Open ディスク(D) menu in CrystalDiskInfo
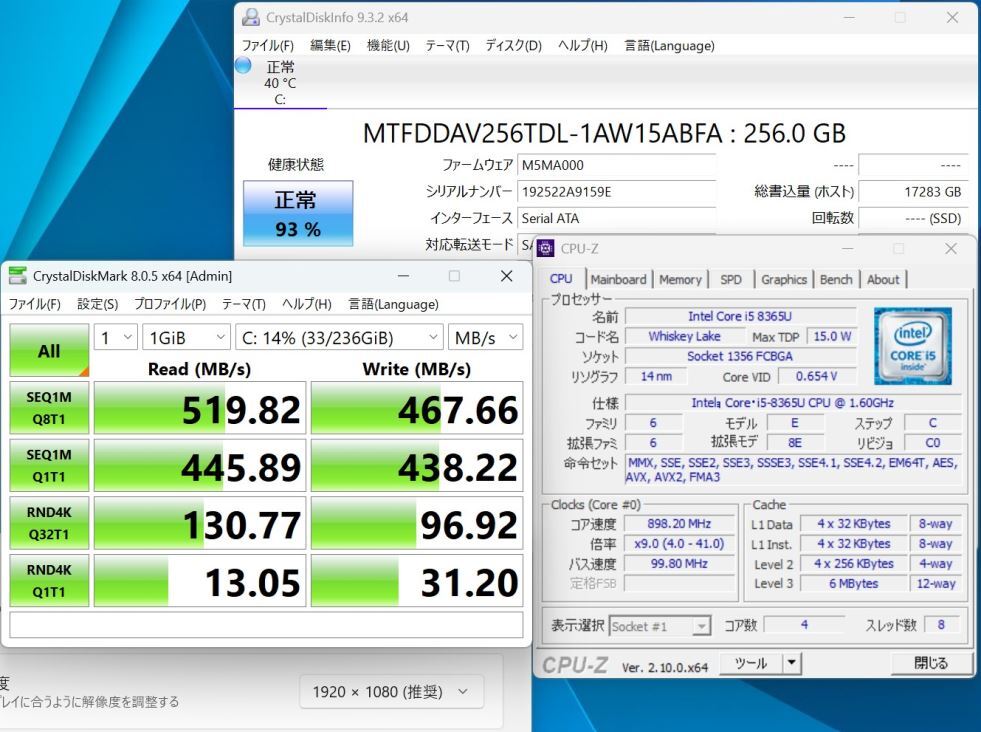981x732 pixels. tap(514, 46)
